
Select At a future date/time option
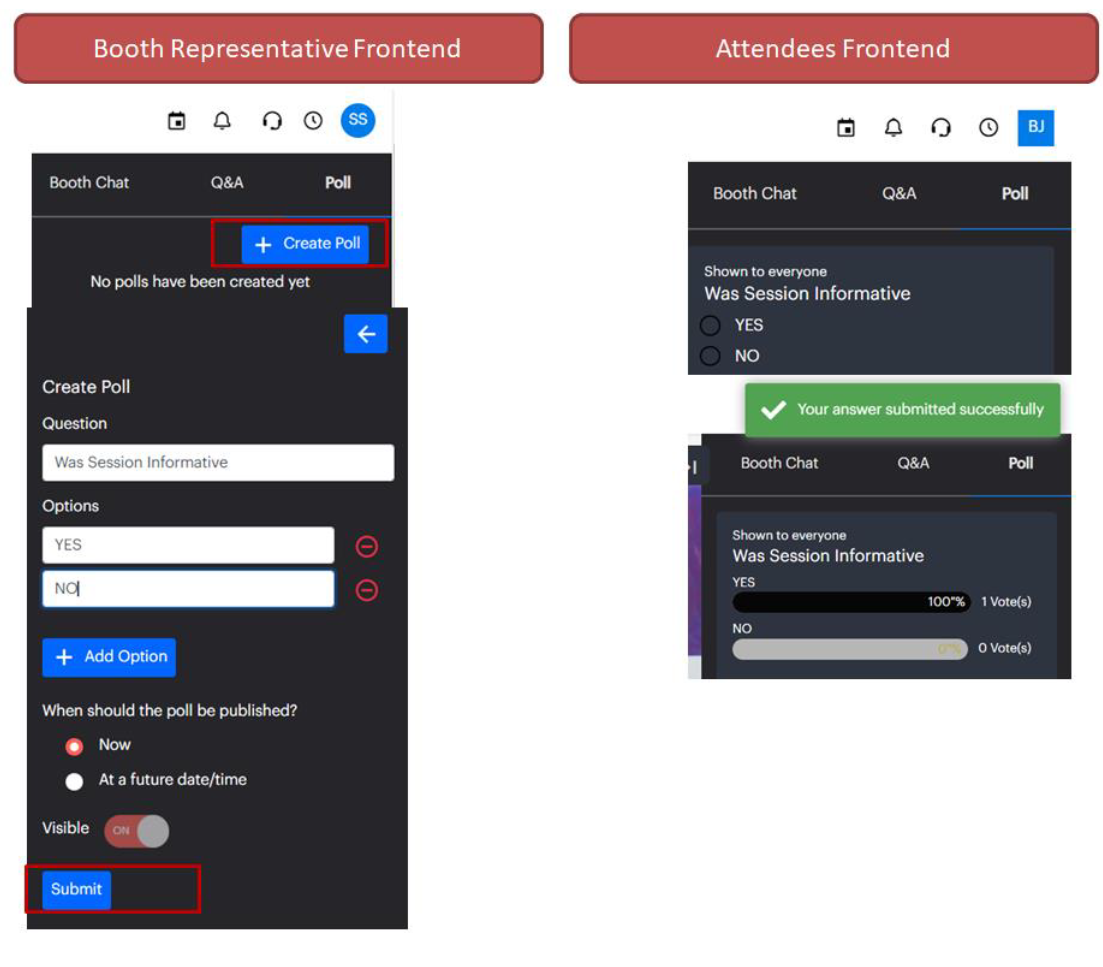74,781
